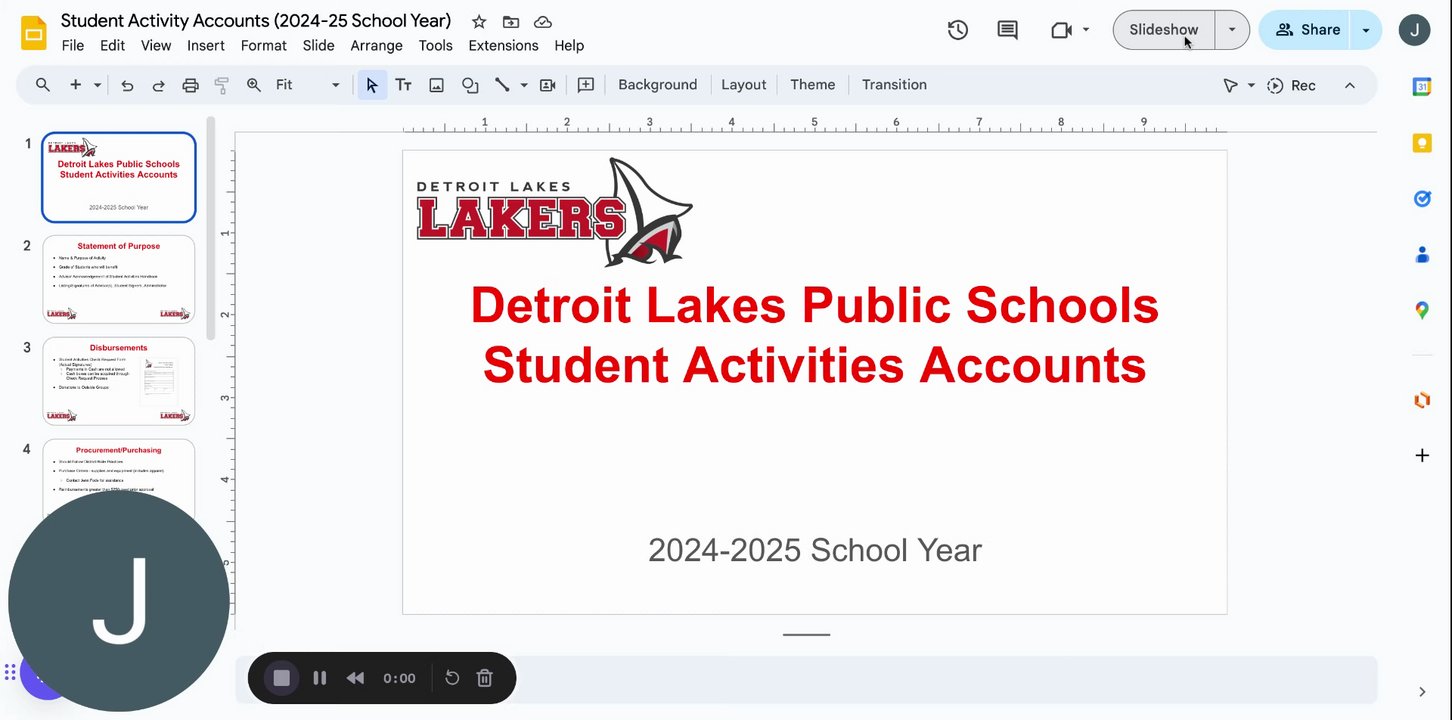Click the move to folder icon
This screenshot has width=1452, height=720.
[x=511, y=22]
